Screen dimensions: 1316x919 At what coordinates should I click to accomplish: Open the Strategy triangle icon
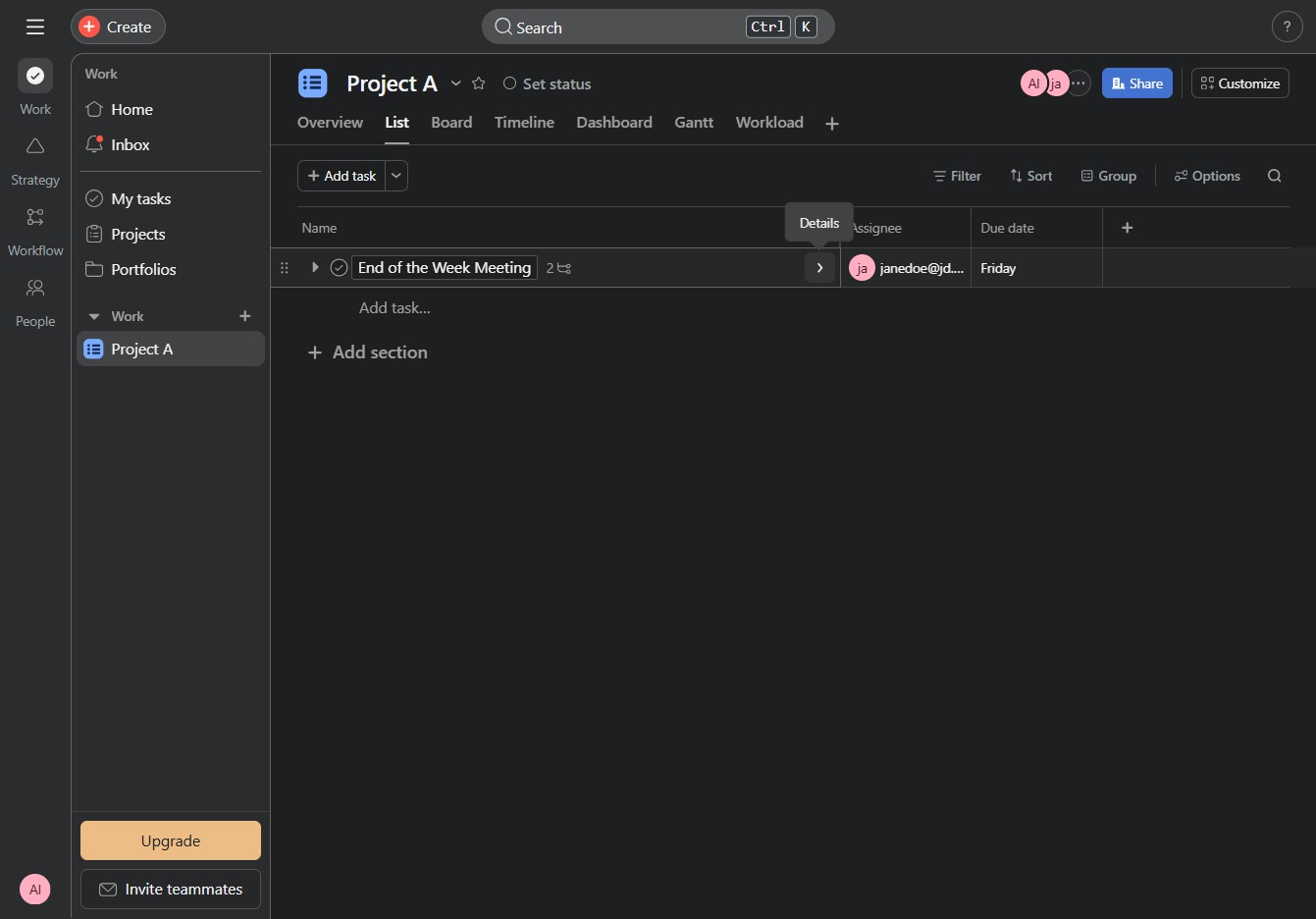click(x=35, y=146)
